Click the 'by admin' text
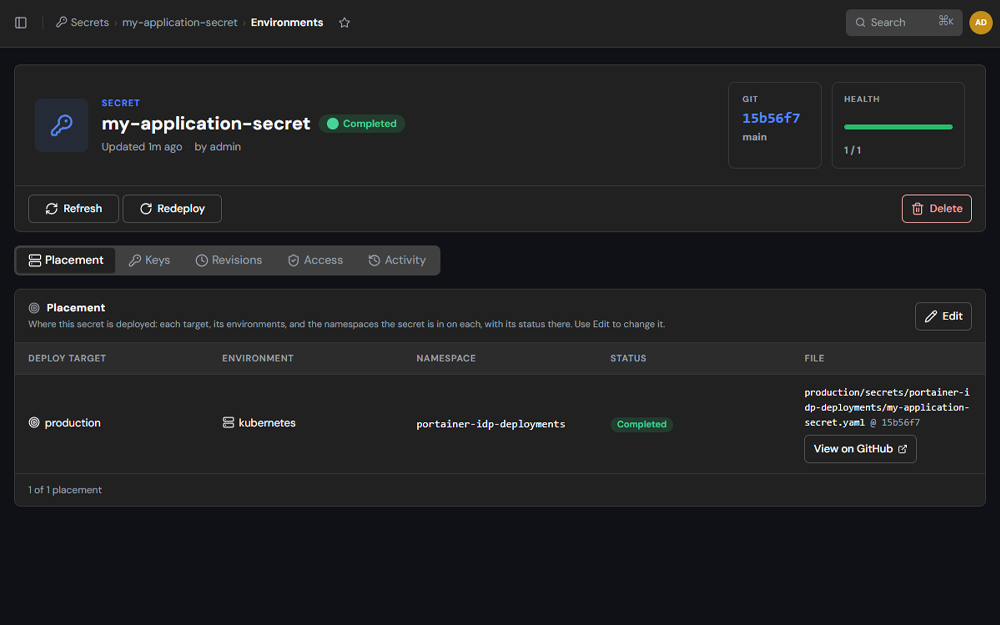This screenshot has width=1000, height=625. pos(217,147)
